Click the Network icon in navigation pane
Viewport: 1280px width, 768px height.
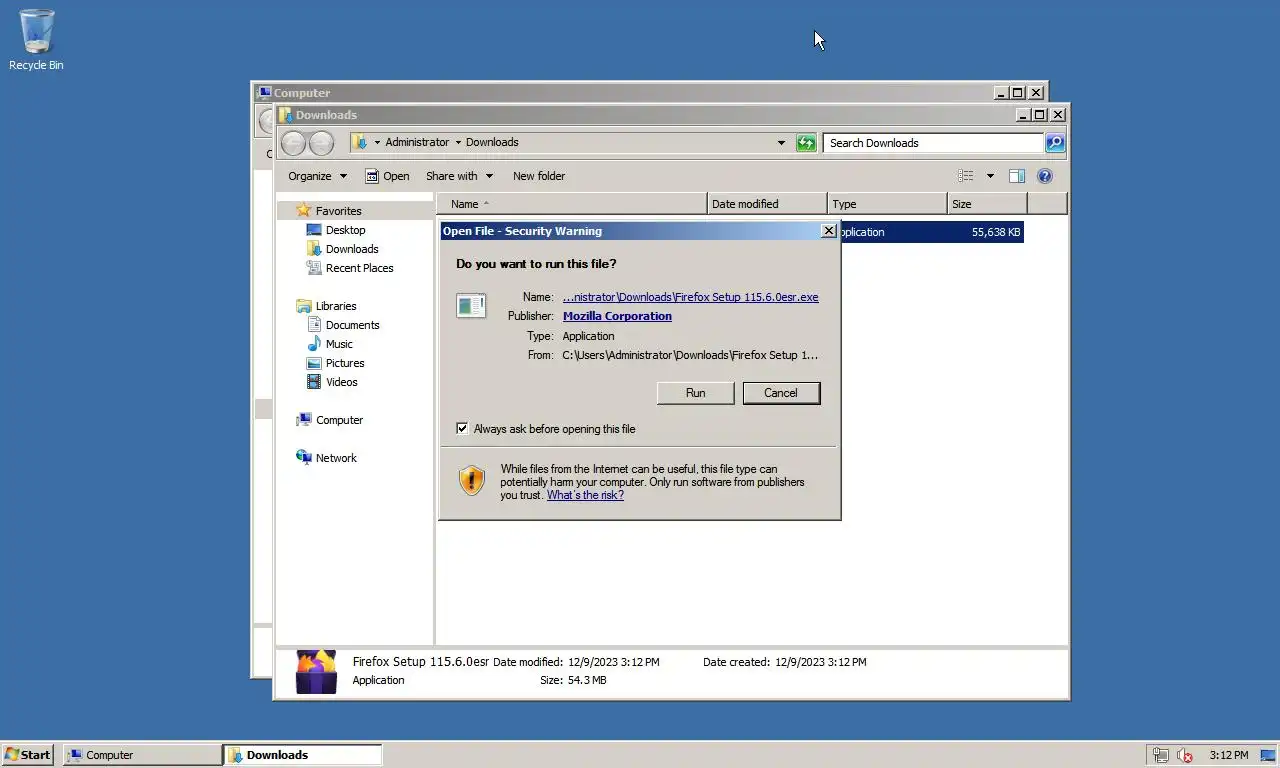coord(304,458)
